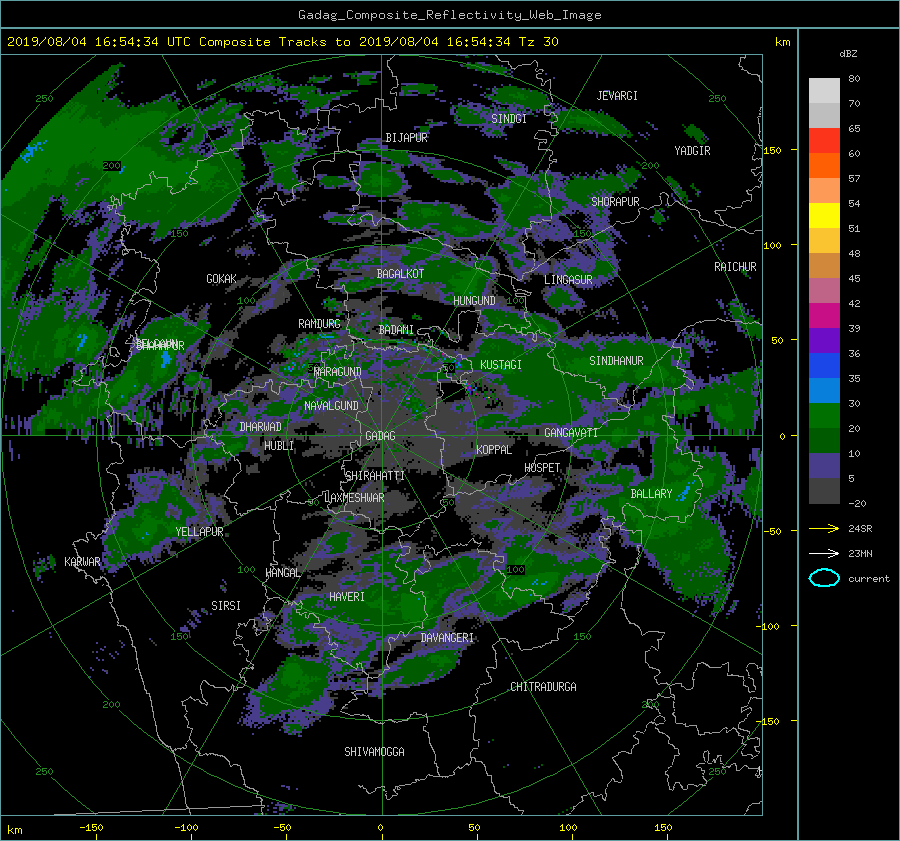
Task: Select the magenta 42 dBZ legend swatch
Action: click(x=824, y=315)
